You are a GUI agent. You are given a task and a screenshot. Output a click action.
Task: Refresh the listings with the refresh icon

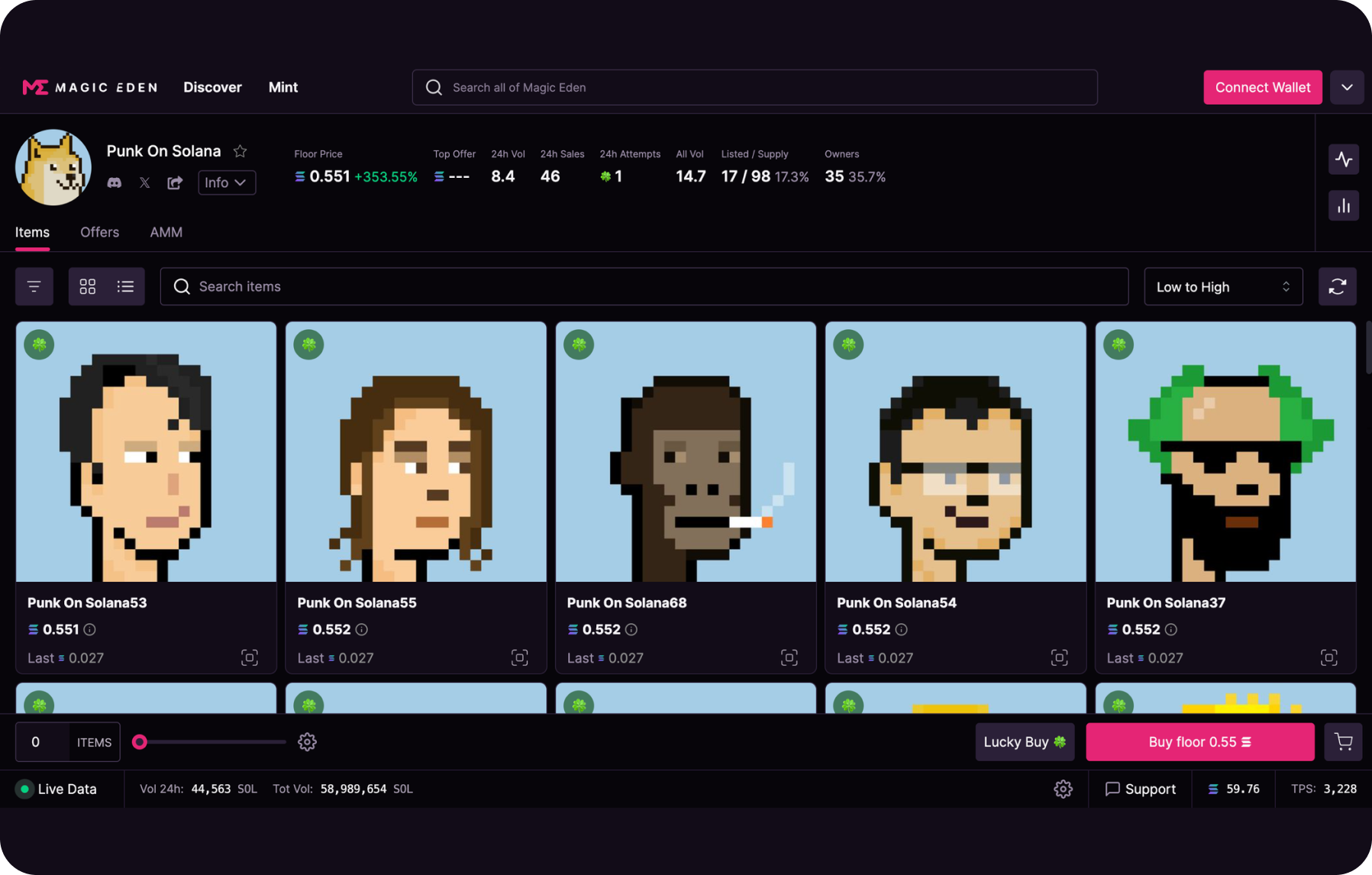click(x=1338, y=286)
